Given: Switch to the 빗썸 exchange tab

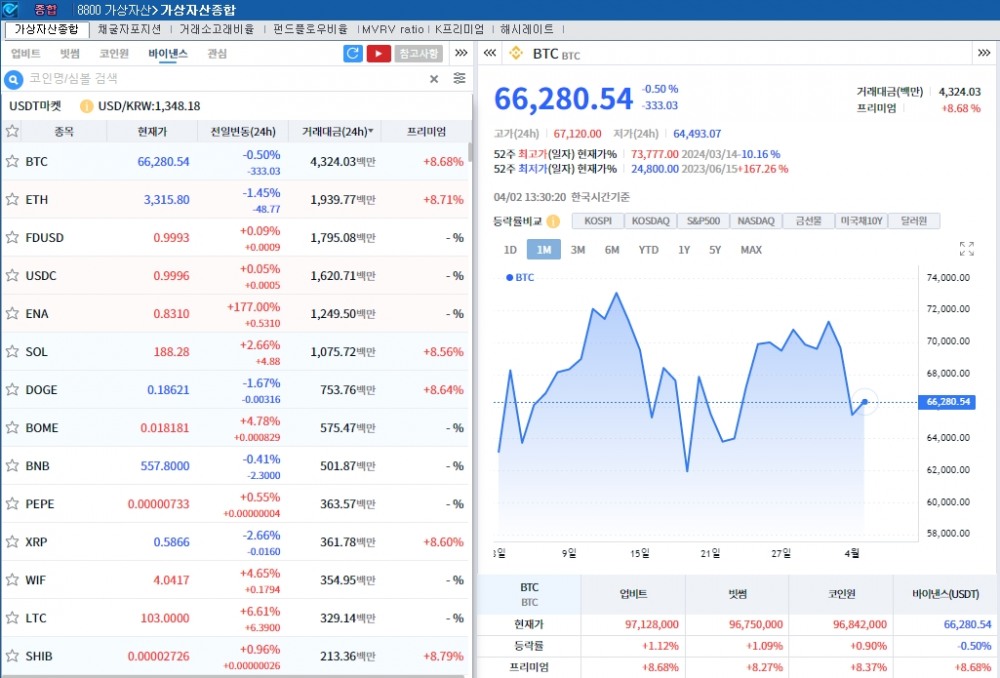Looking at the screenshot, I should (x=68, y=53).
